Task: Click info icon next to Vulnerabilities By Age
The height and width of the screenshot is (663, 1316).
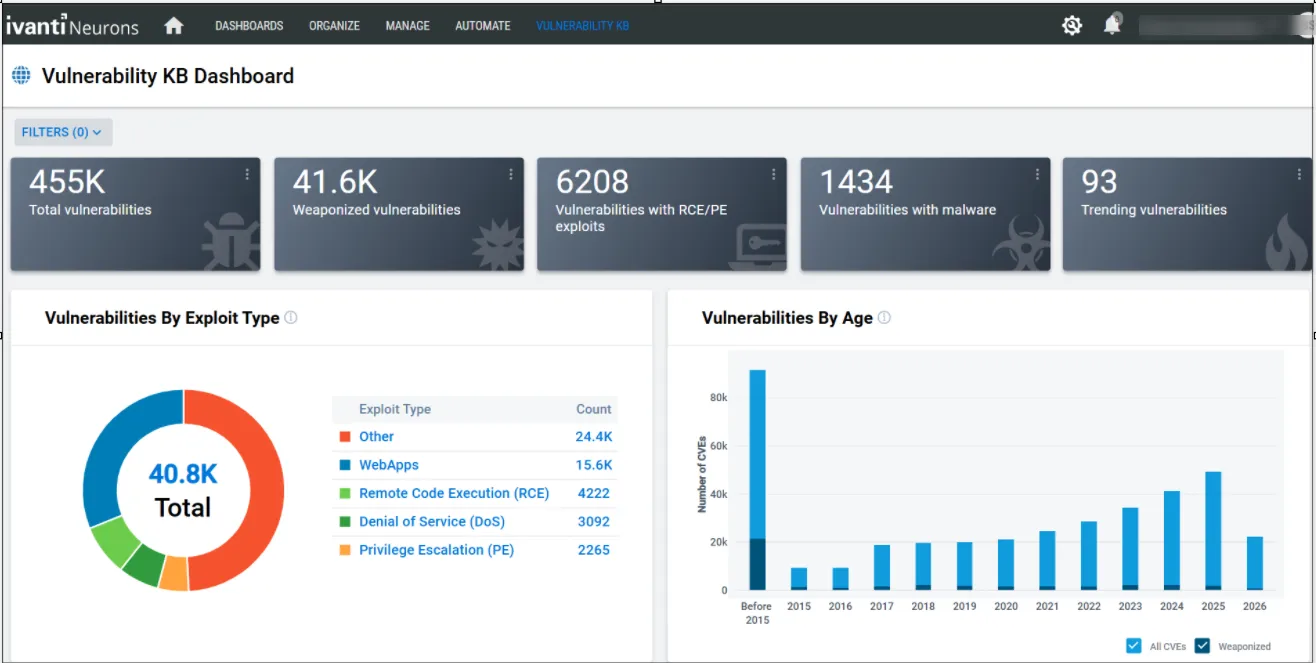Action: 884,318
